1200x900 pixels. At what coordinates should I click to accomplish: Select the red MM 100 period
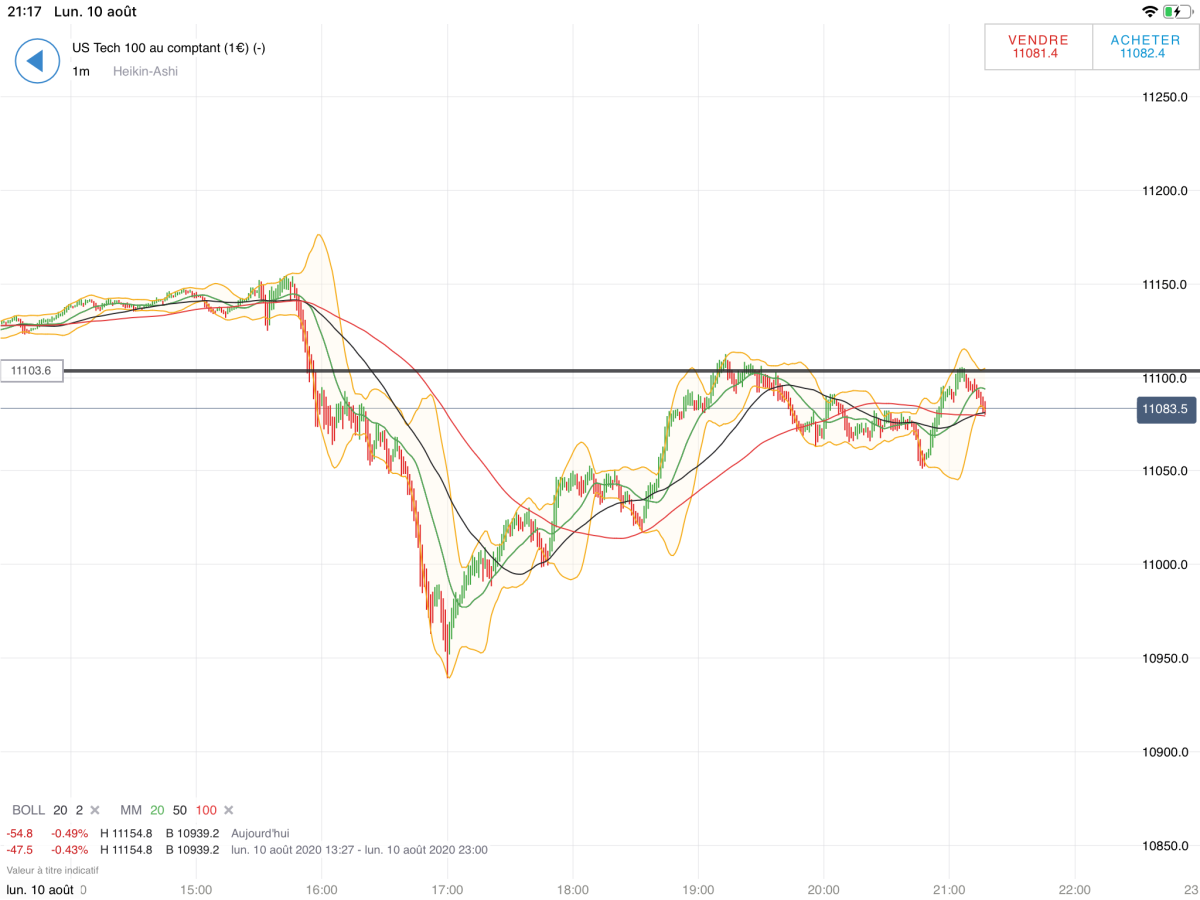tap(206, 810)
